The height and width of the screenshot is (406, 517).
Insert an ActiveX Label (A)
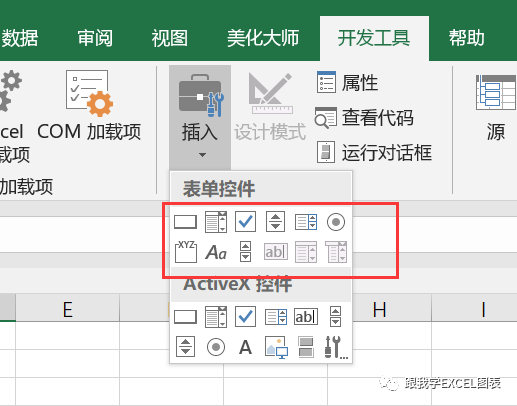pyautogui.click(x=245, y=347)
